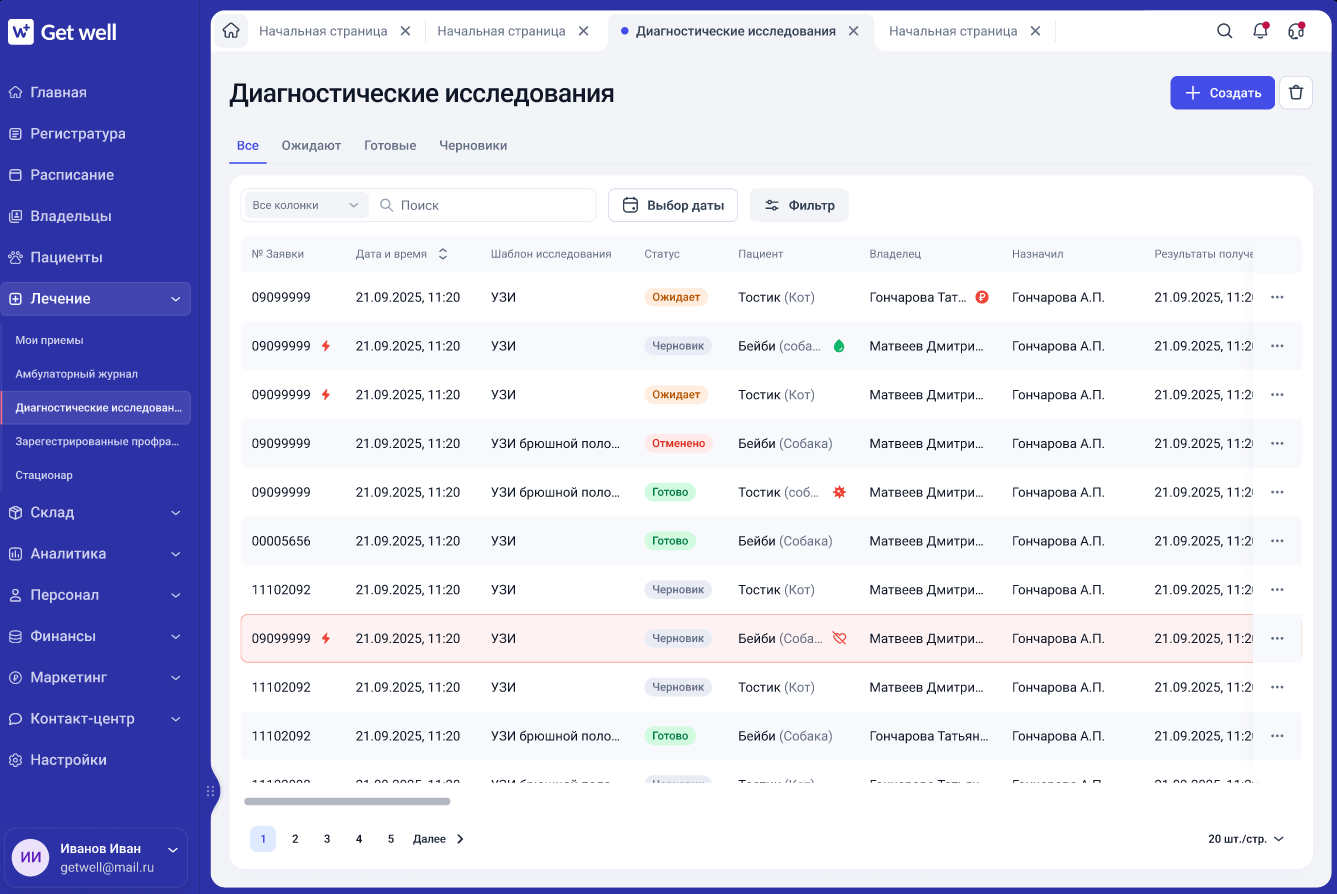
Task: Open the row menu for the Ожидает row with Гончарова Тат…
Action: (x=1277, y=297)
